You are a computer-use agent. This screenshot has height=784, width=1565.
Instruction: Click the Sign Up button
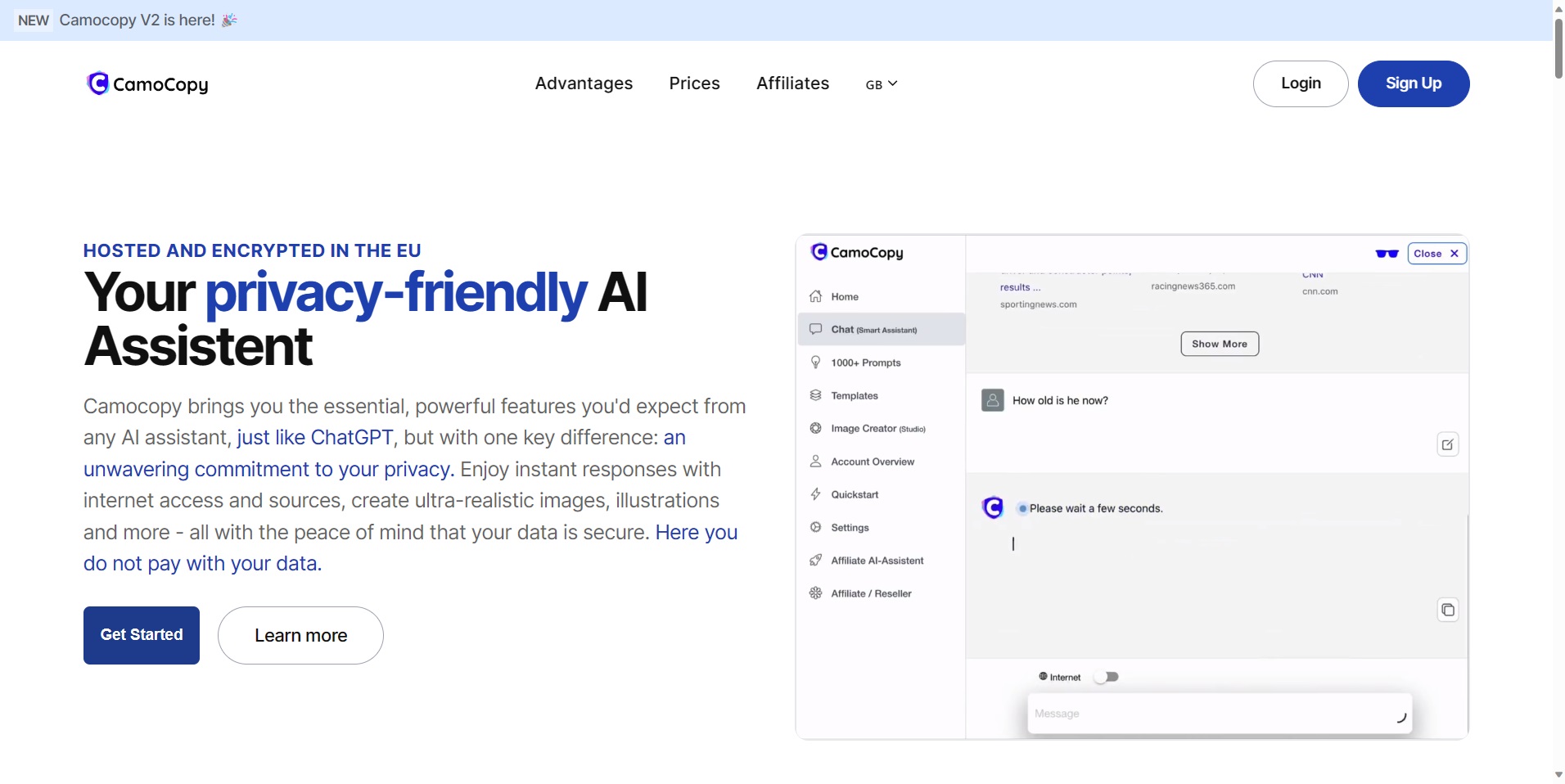(x=1414, y=83)
